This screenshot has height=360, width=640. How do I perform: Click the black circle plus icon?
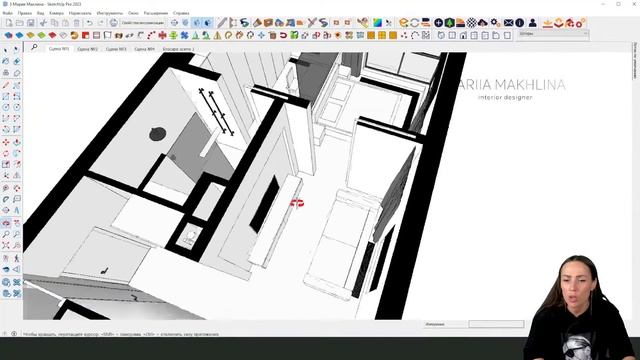[x=438, y=23]
